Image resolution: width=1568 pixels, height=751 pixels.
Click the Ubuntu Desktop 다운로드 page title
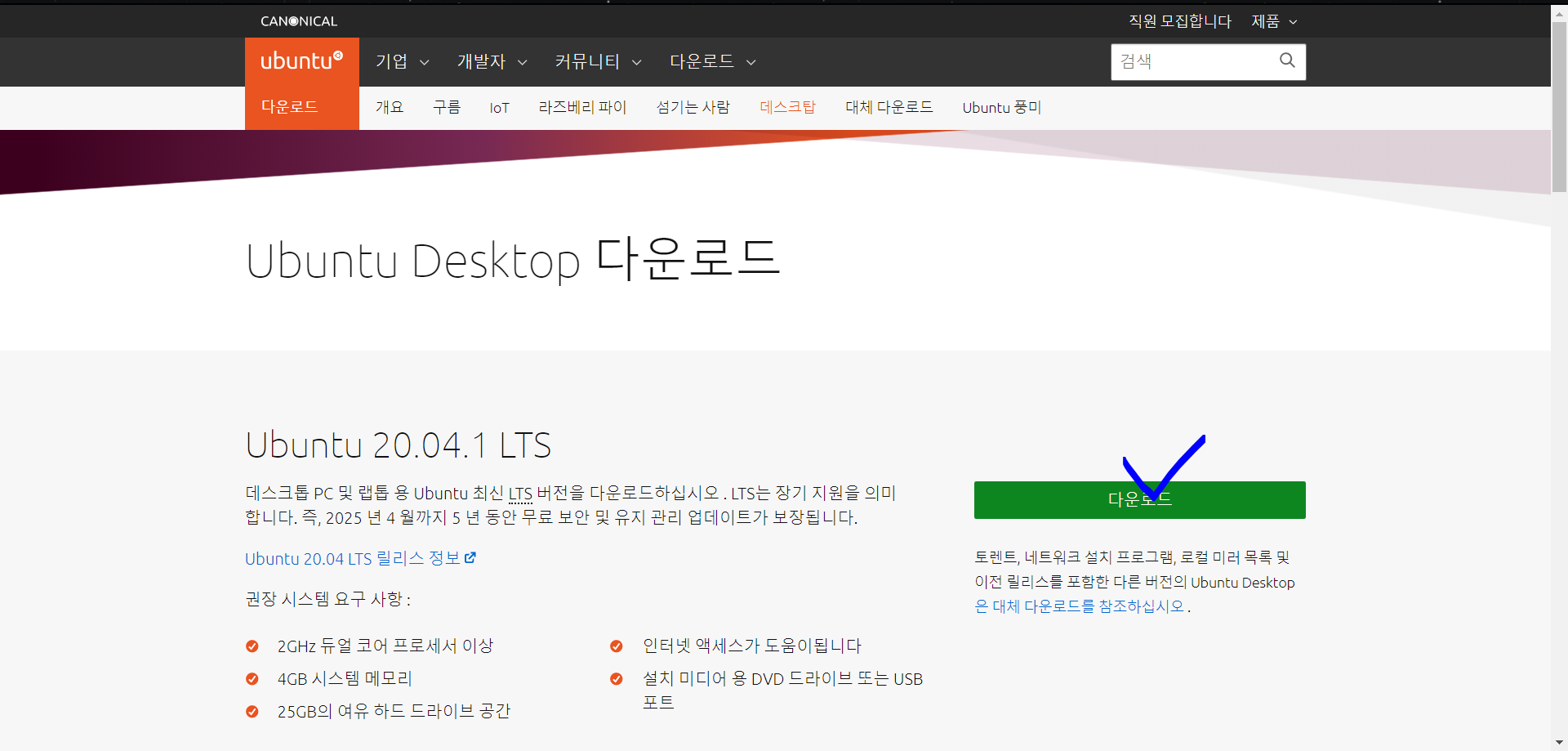tap(513, 260)
